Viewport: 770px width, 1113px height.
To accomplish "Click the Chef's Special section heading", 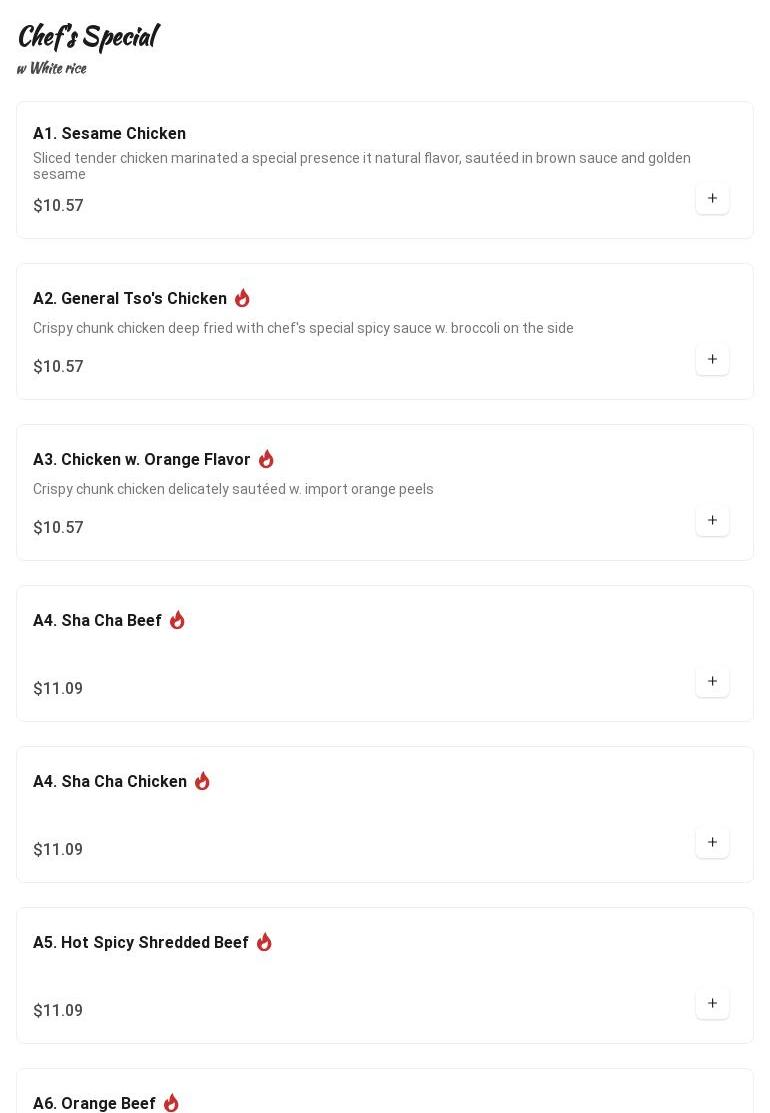I will click(x=89, y=37).
